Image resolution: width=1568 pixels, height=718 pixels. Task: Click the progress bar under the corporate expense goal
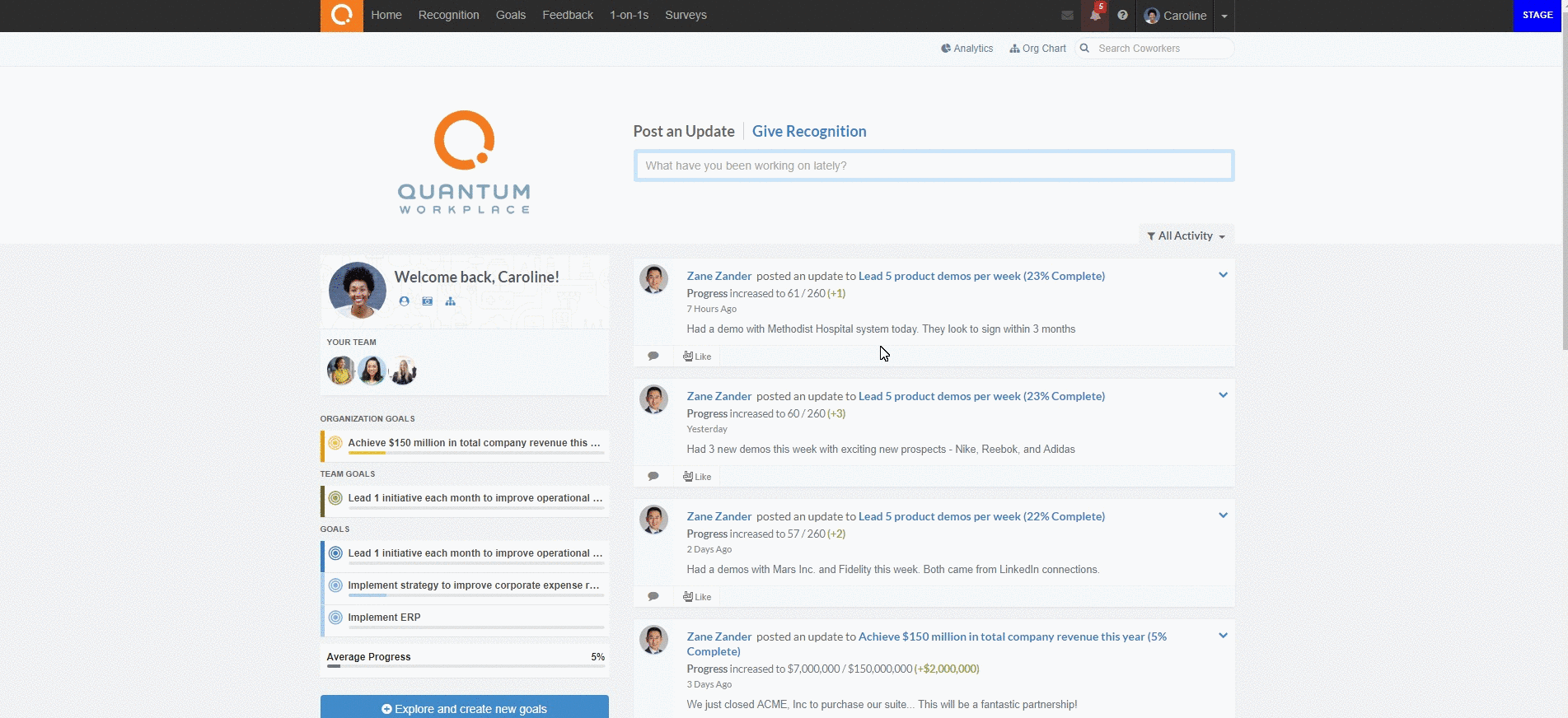[x=476, y=595]
